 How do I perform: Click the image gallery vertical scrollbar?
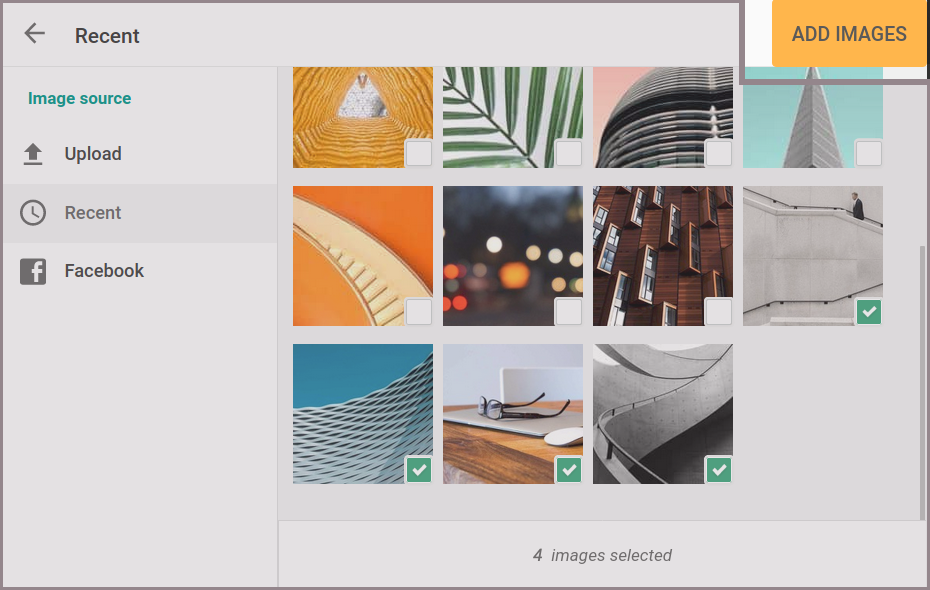point(921,380)
